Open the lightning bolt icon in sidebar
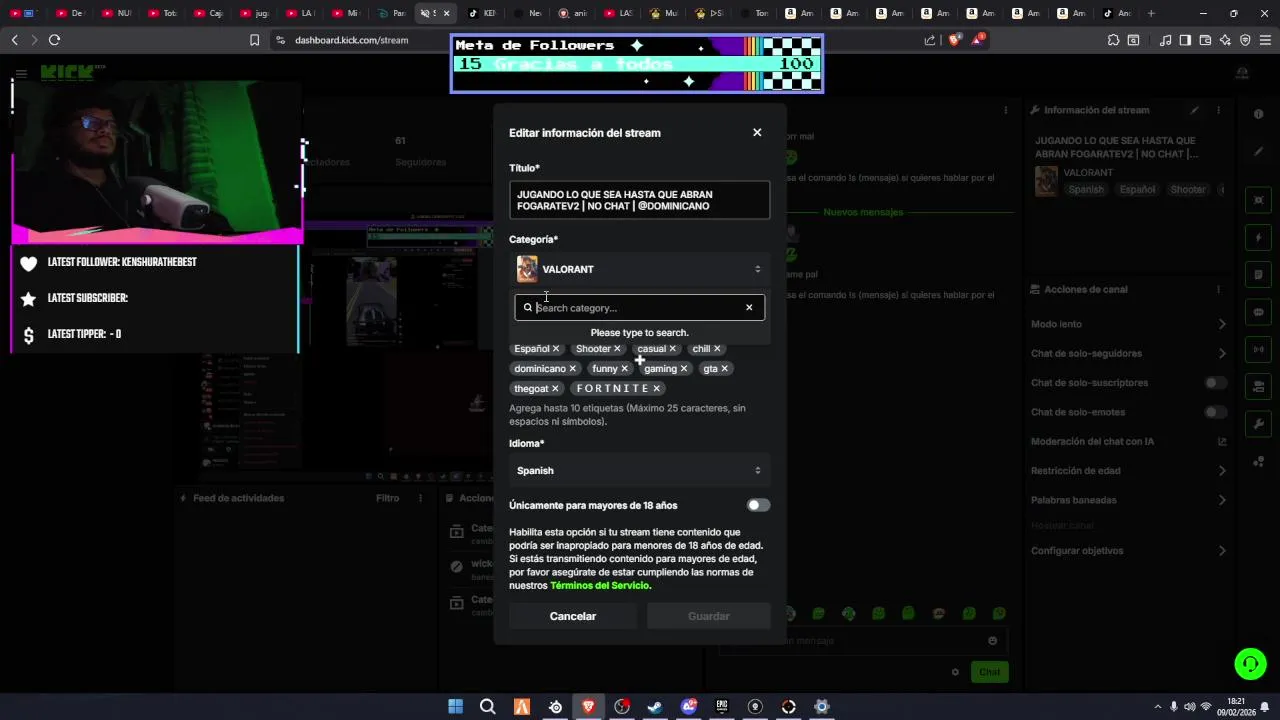 click(x=1259, y=238)
